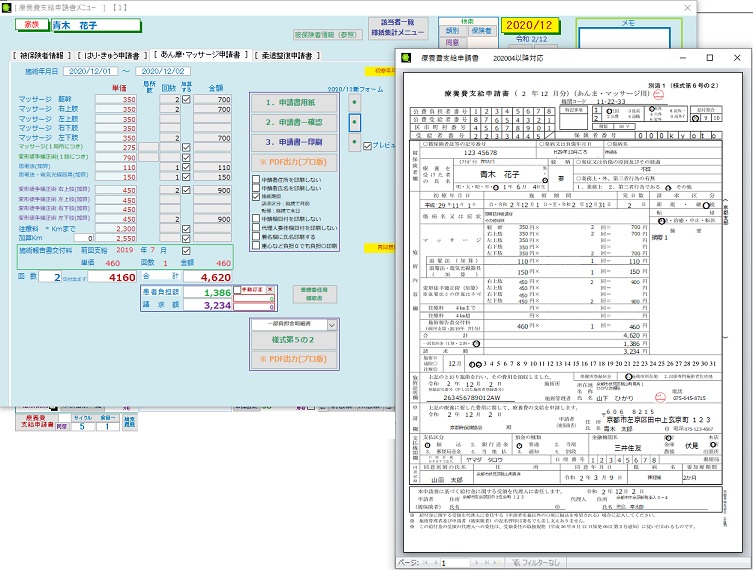Click the green dot button beside 申請書一確認
Image resolution: width=753 pixels, height=570 pixels.
[x=354, y=122]
